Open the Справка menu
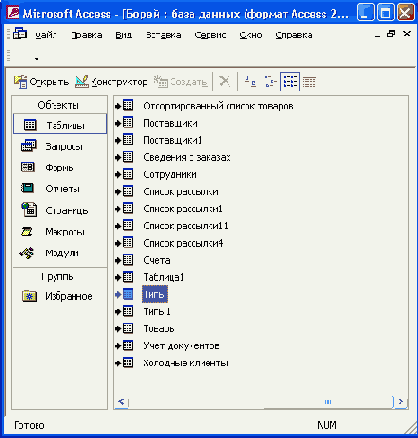 [294, 35]
